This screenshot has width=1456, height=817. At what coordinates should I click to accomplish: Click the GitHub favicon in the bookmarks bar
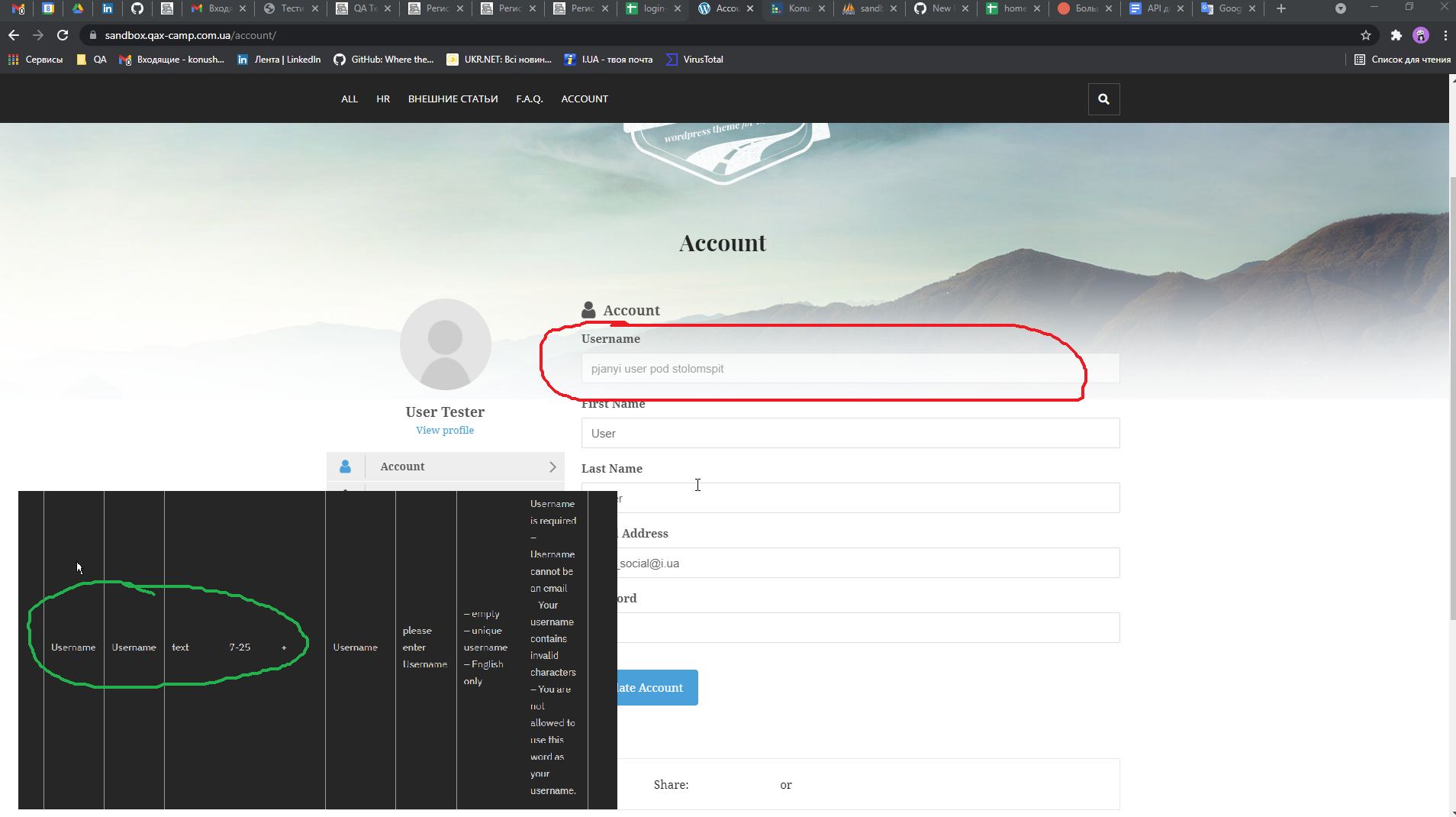339,59
